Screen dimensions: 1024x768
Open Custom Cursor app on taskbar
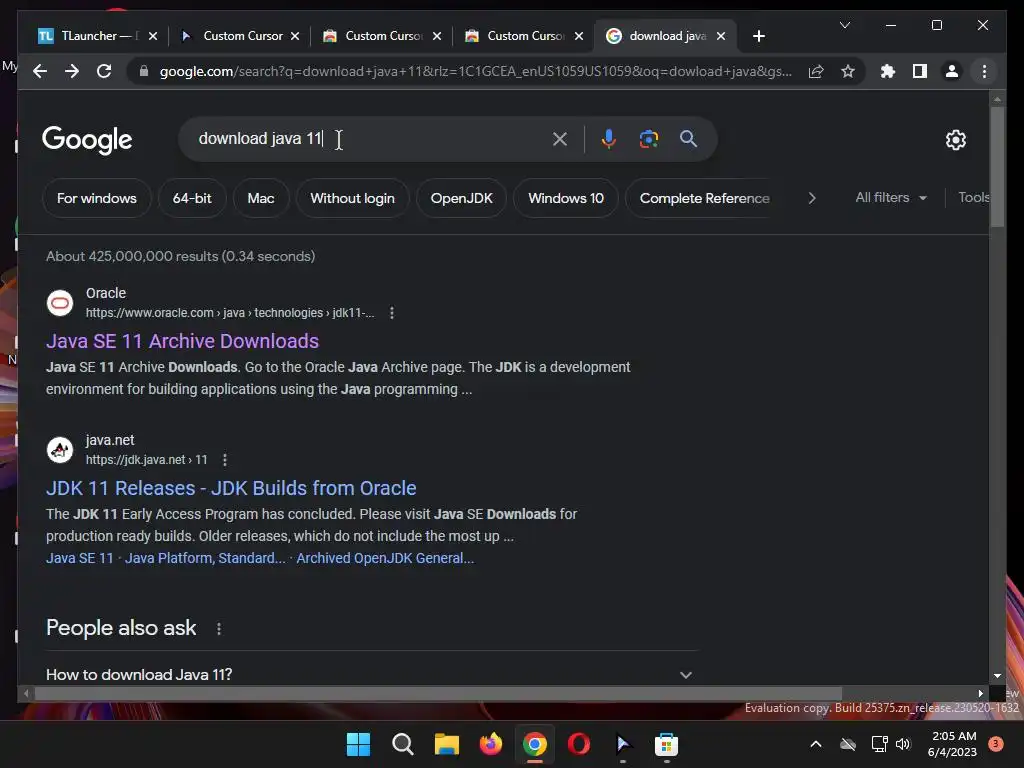(622, 744)
